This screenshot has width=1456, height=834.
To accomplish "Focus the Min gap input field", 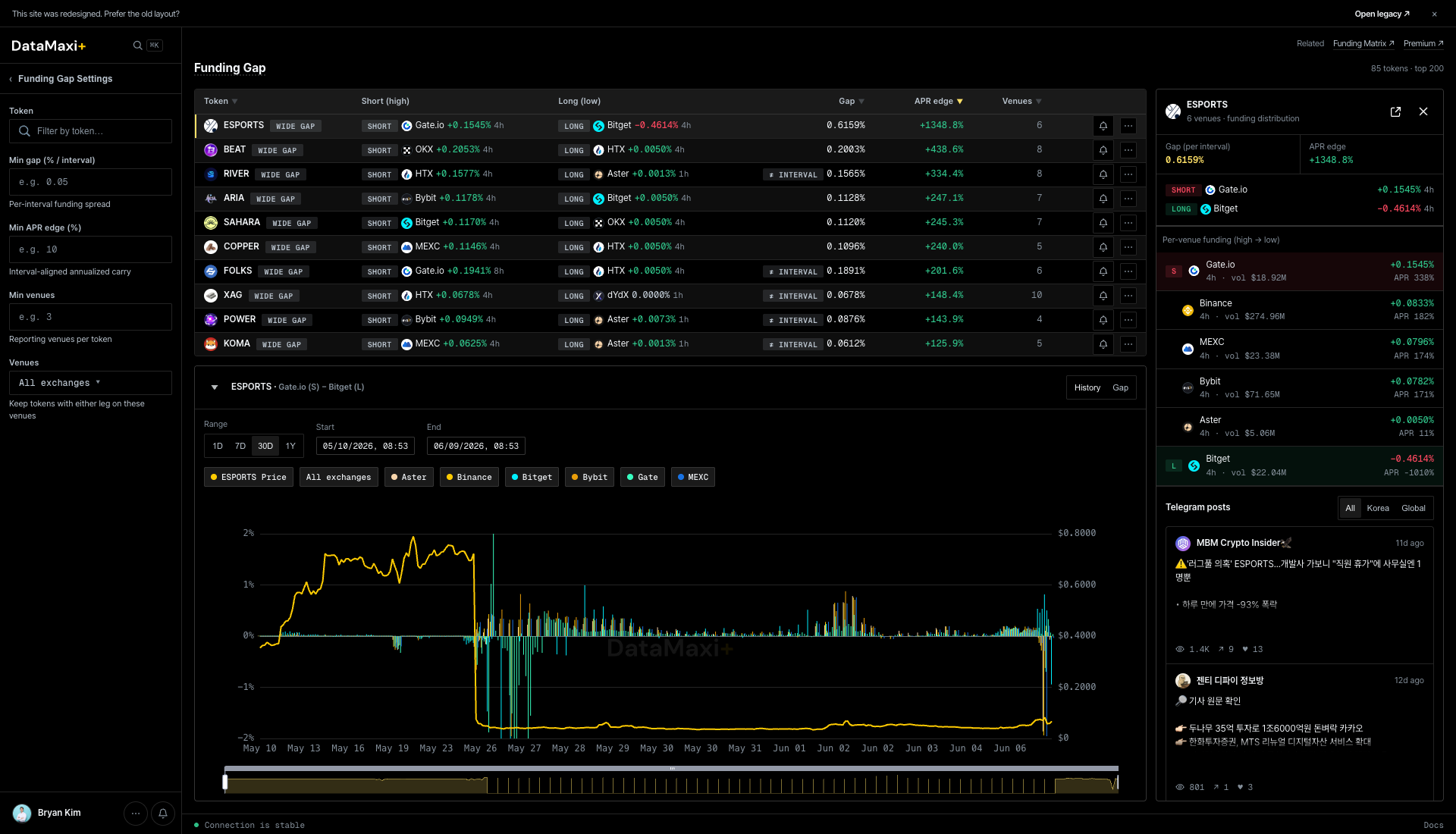I will pyautogui.click(x=90, y=182).
